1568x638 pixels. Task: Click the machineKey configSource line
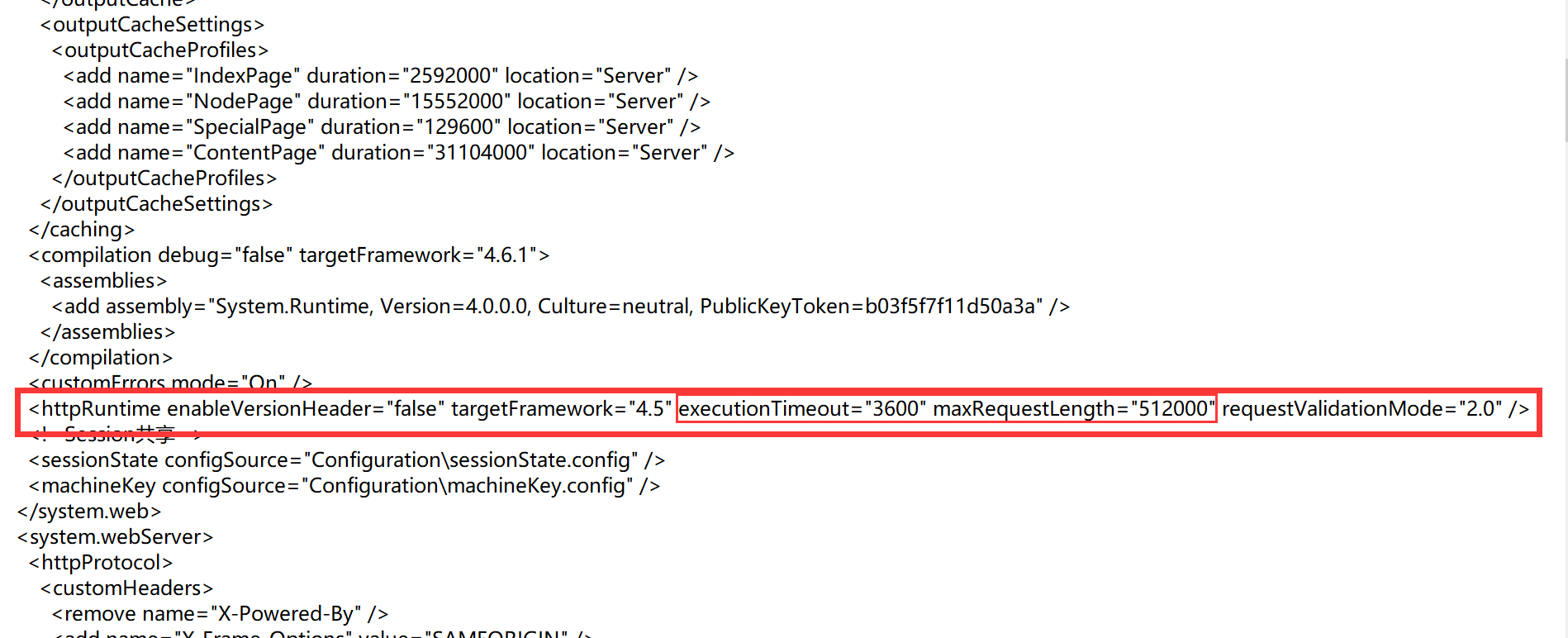pyautogui.click(x=344, y=486)
